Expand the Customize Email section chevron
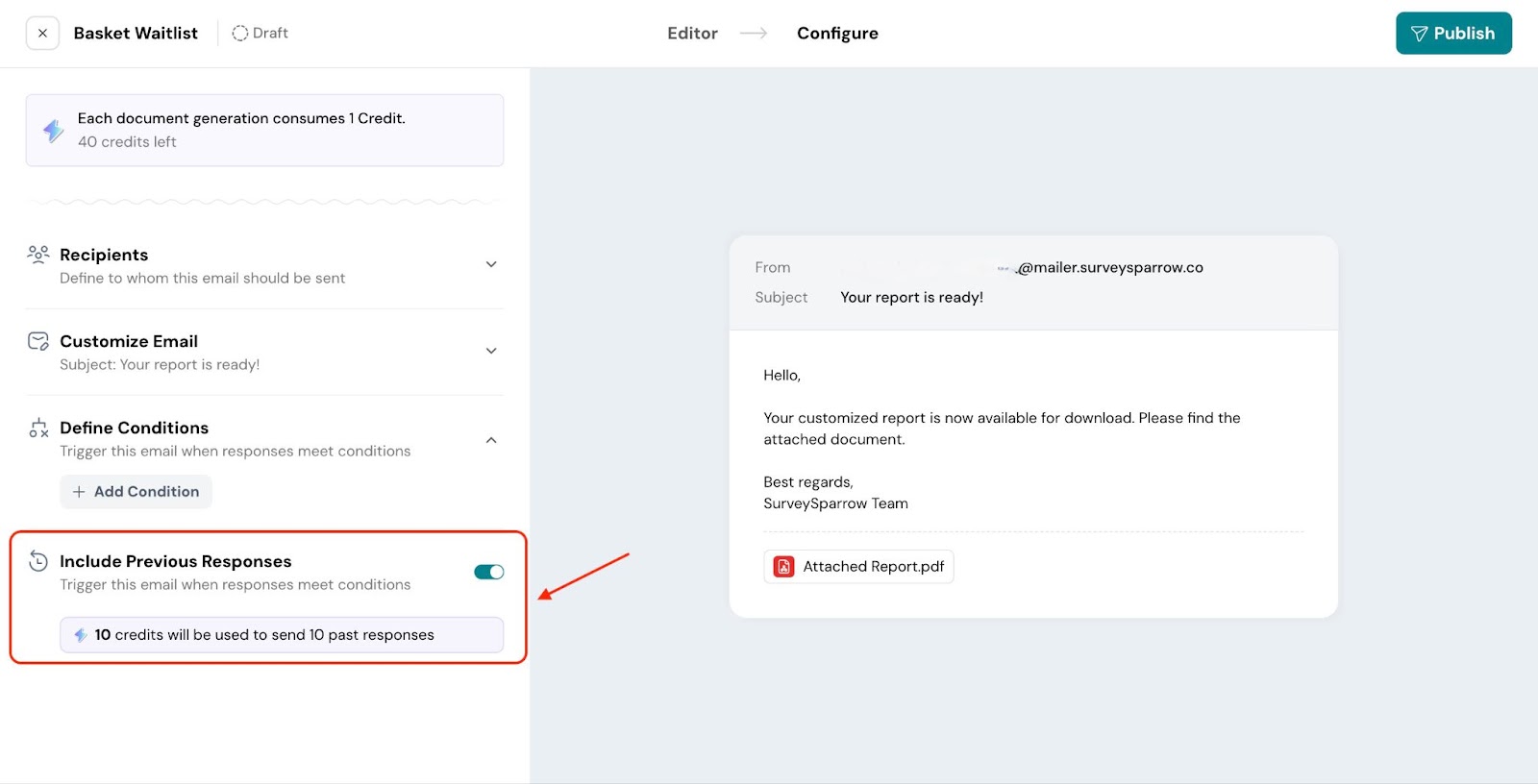The width and height of the screenshot is (1538, 784). pyautogui.click(x=491, y=351)
